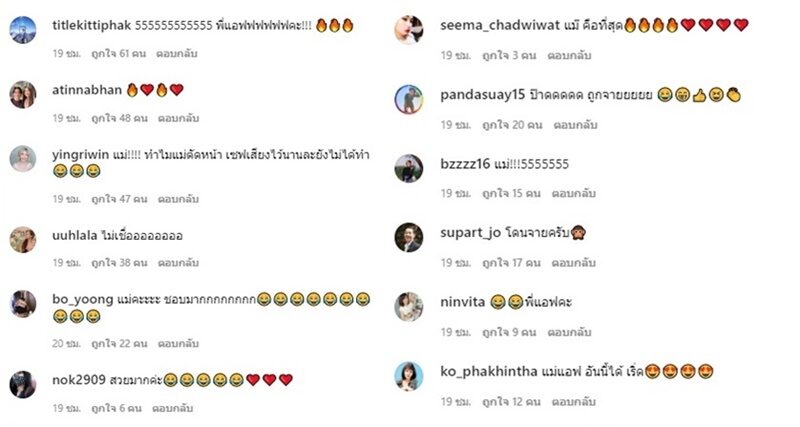Viewport: 800px width, 427px height.
Task: Show the 38 likes on uuhlala's comment
Action: [119, 263]
